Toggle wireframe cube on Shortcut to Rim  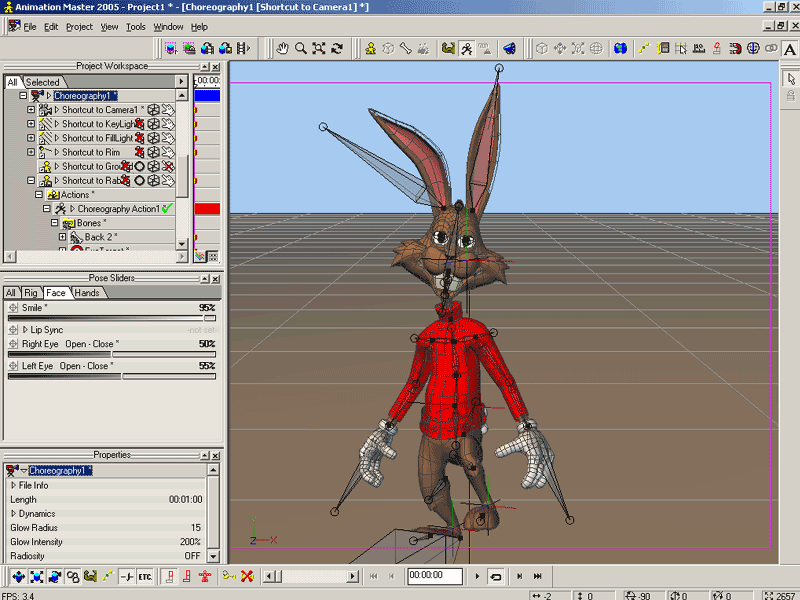tap(153, 153)
